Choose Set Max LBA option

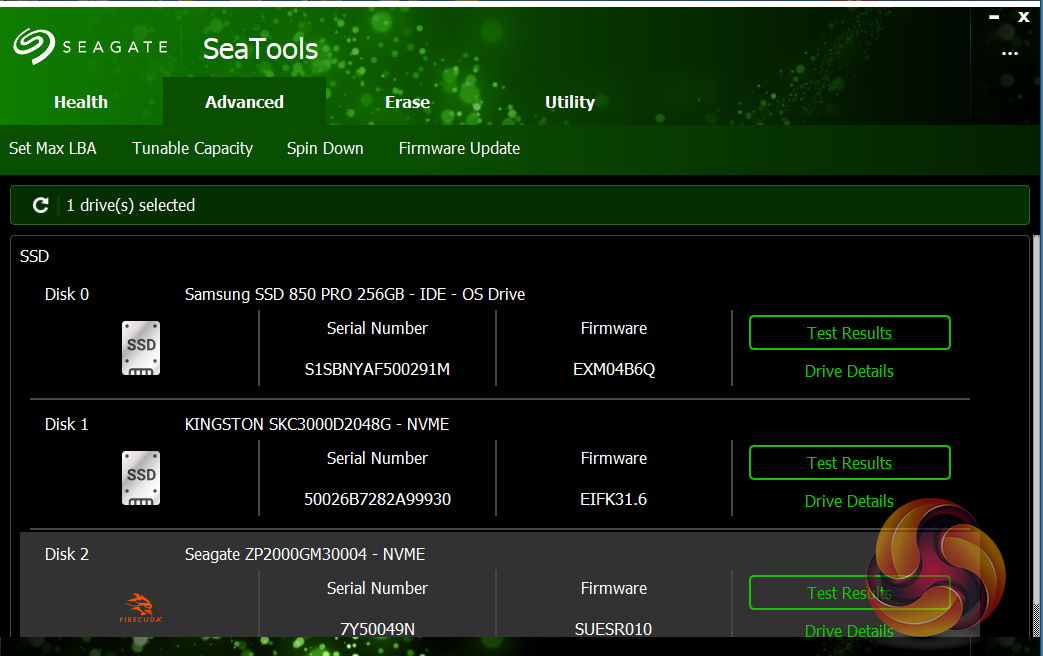pos(53,148)
